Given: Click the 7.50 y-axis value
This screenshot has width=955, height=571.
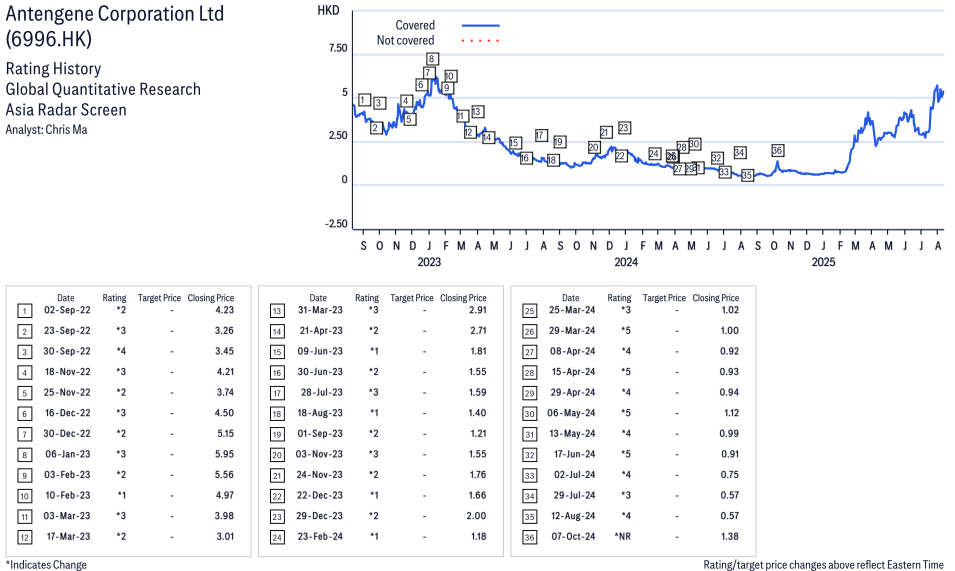Looking at the screenshot, I should [338, 48].
